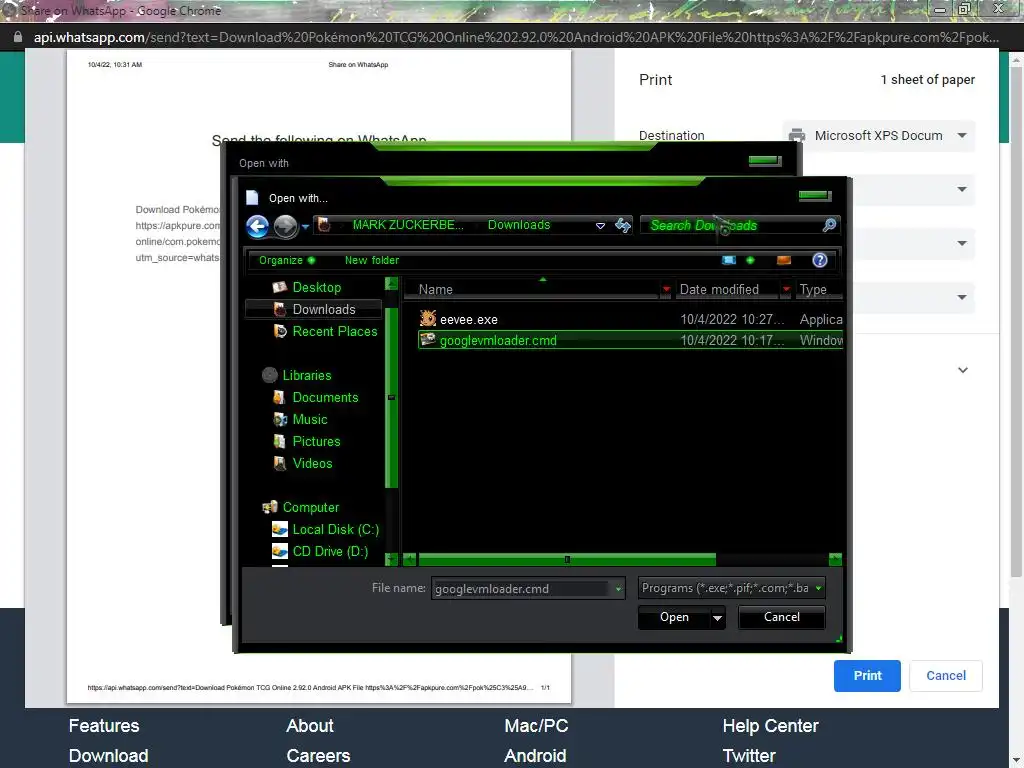Click the Libraries icon

click(270, 376)
